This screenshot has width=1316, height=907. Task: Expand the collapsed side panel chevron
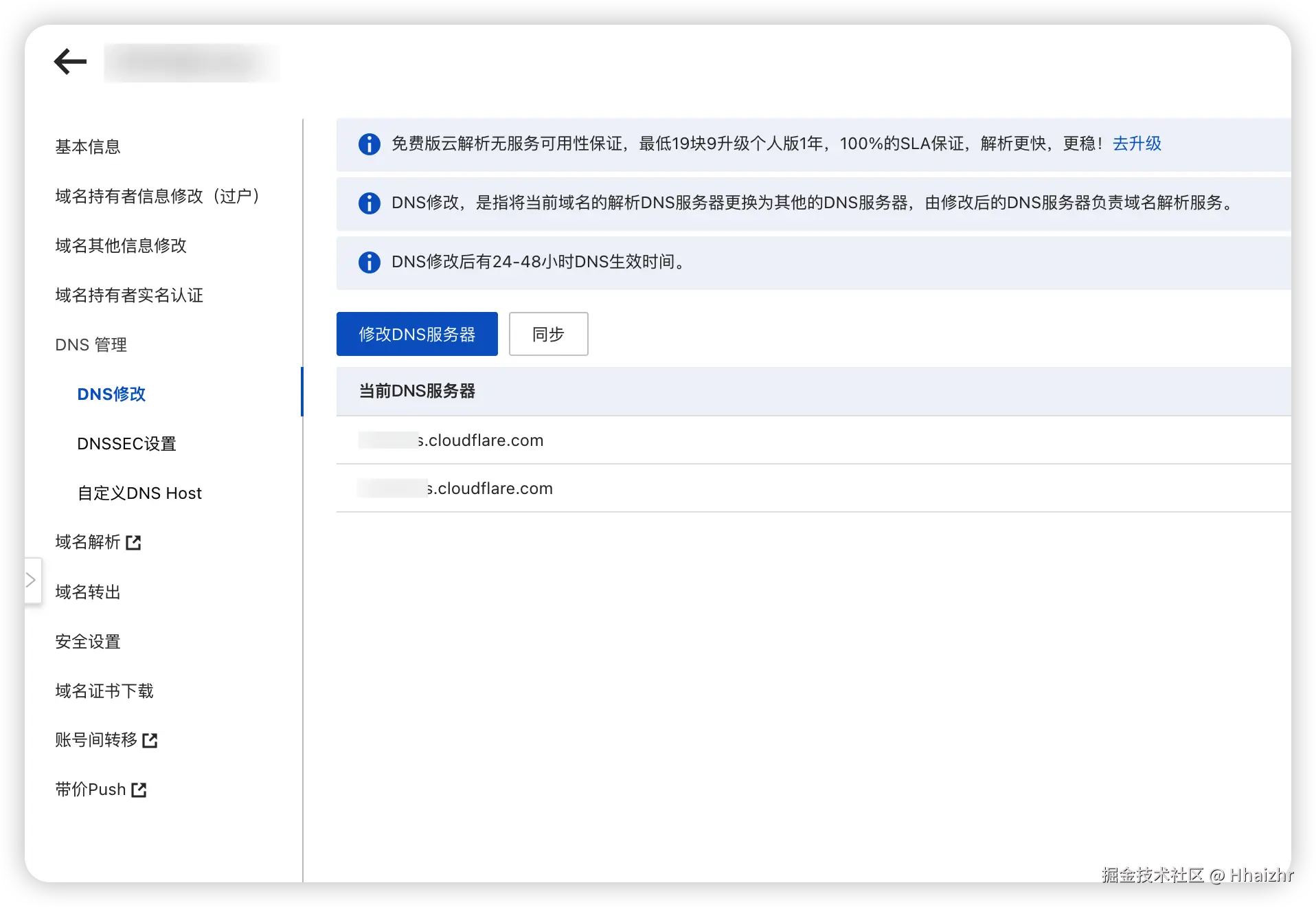(32, 581)
